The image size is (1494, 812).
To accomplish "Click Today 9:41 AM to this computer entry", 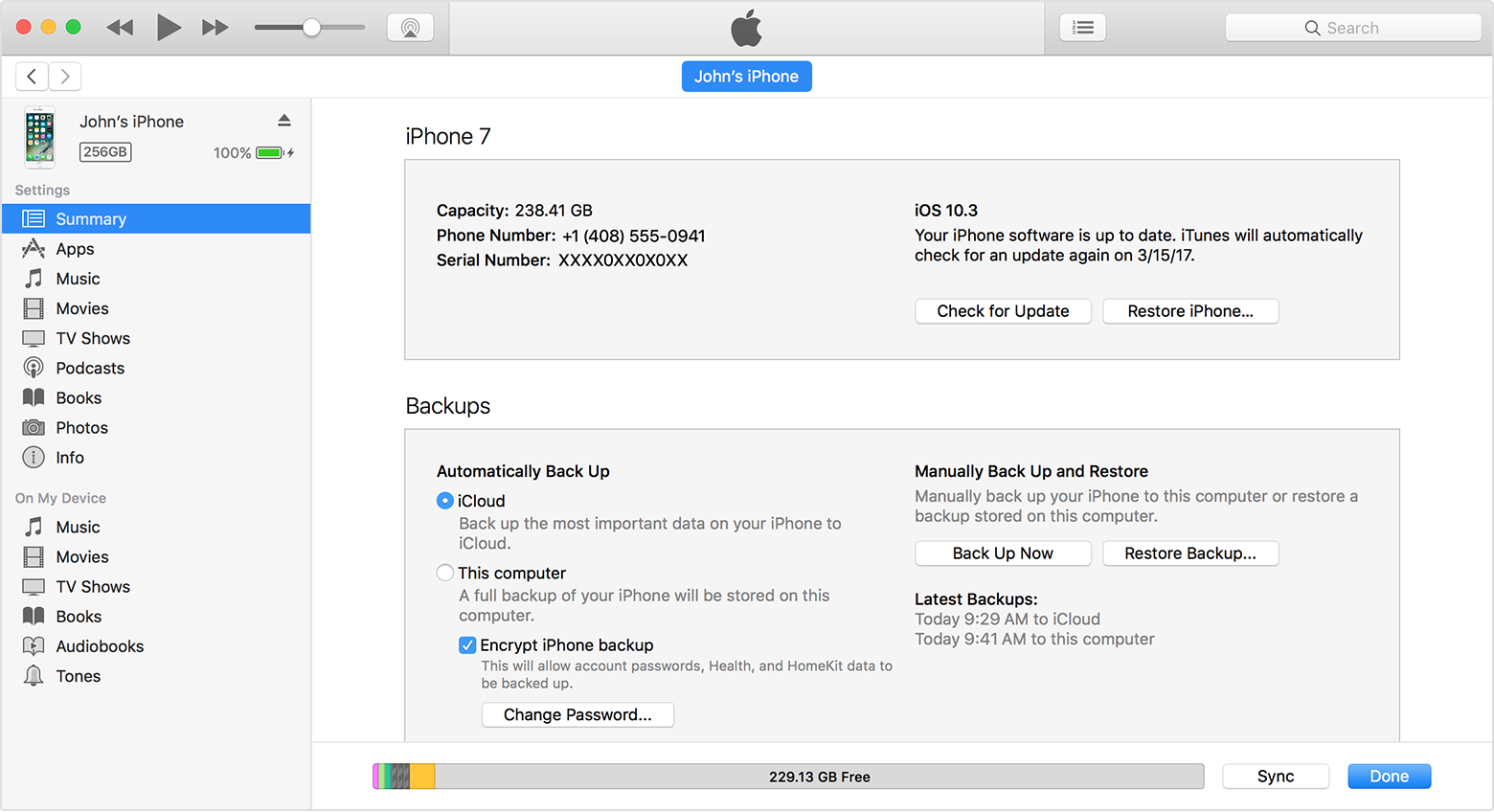I will [x=1034, y=640].
